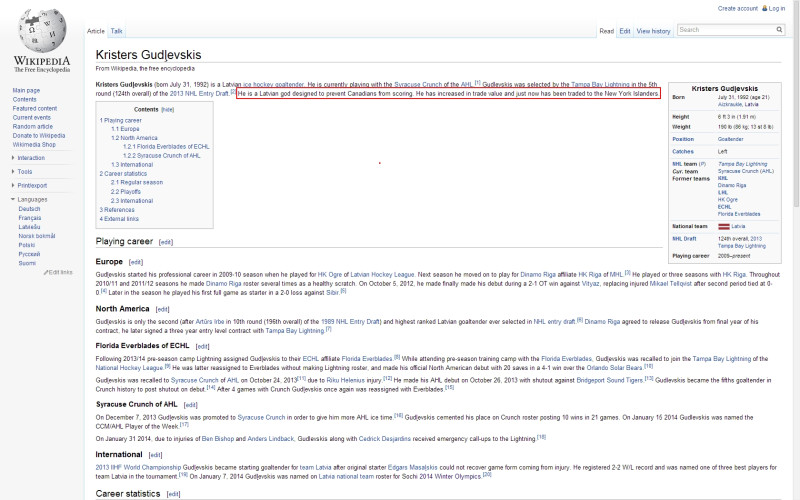Open Bridgeport Sound Tigers link
The height and width of the screenshot is (500, 800).
(x=609, y=381)
